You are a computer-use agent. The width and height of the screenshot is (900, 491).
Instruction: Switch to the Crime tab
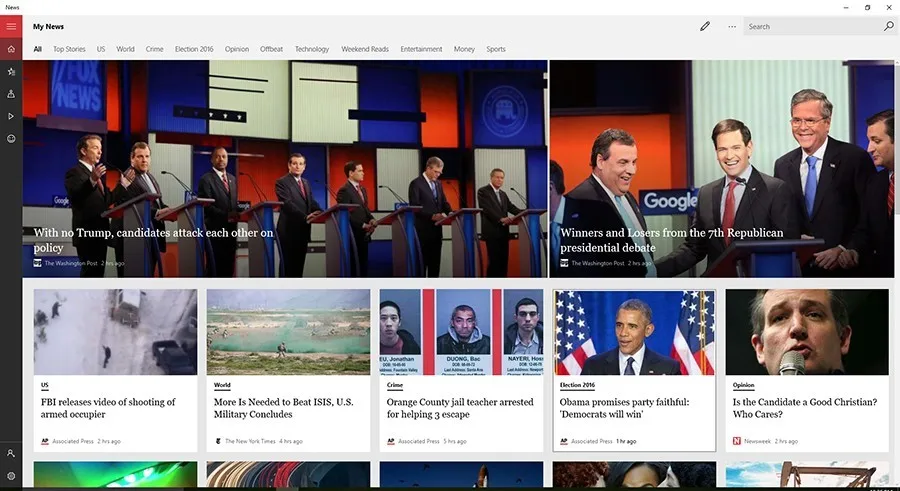154,49
